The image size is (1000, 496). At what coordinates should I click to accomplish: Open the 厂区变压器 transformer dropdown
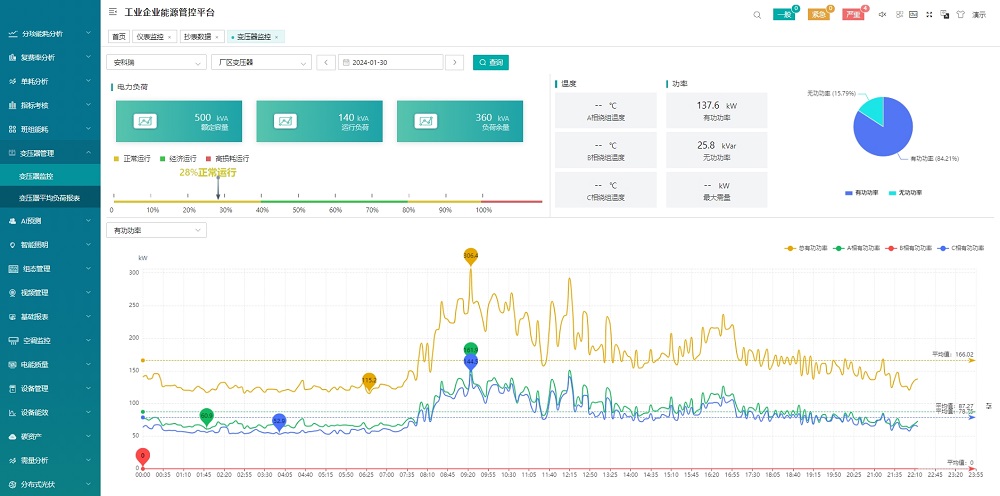pyautogui.click(x=261, y=62)
